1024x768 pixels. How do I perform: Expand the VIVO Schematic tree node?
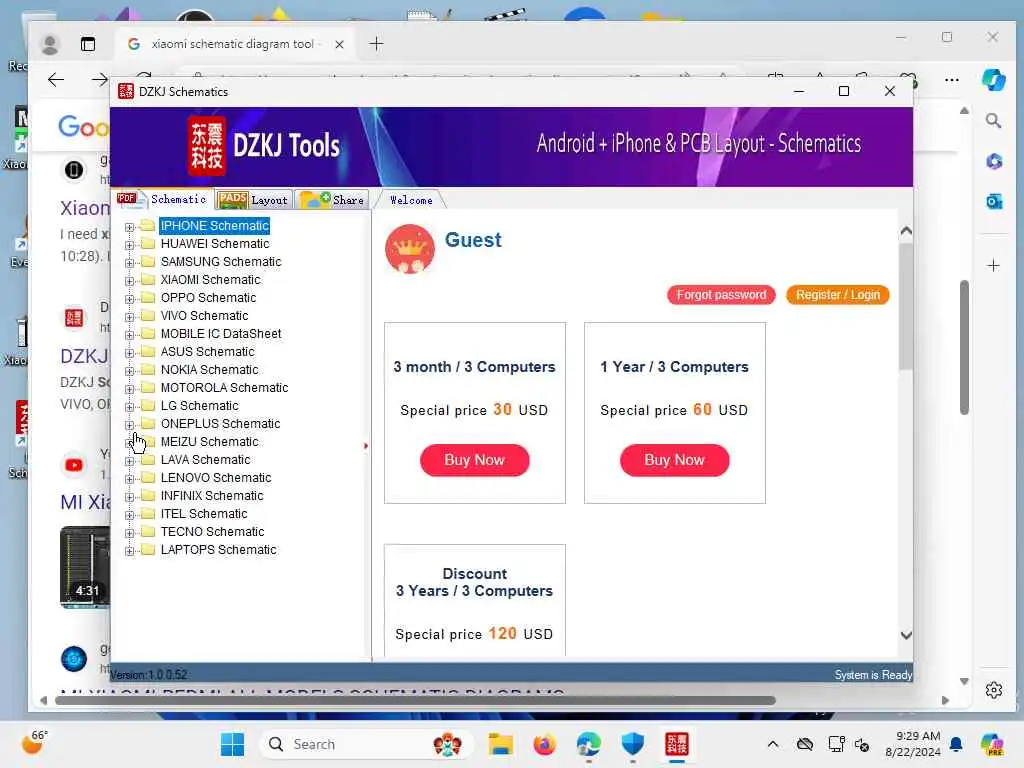[x=129, y=317]
